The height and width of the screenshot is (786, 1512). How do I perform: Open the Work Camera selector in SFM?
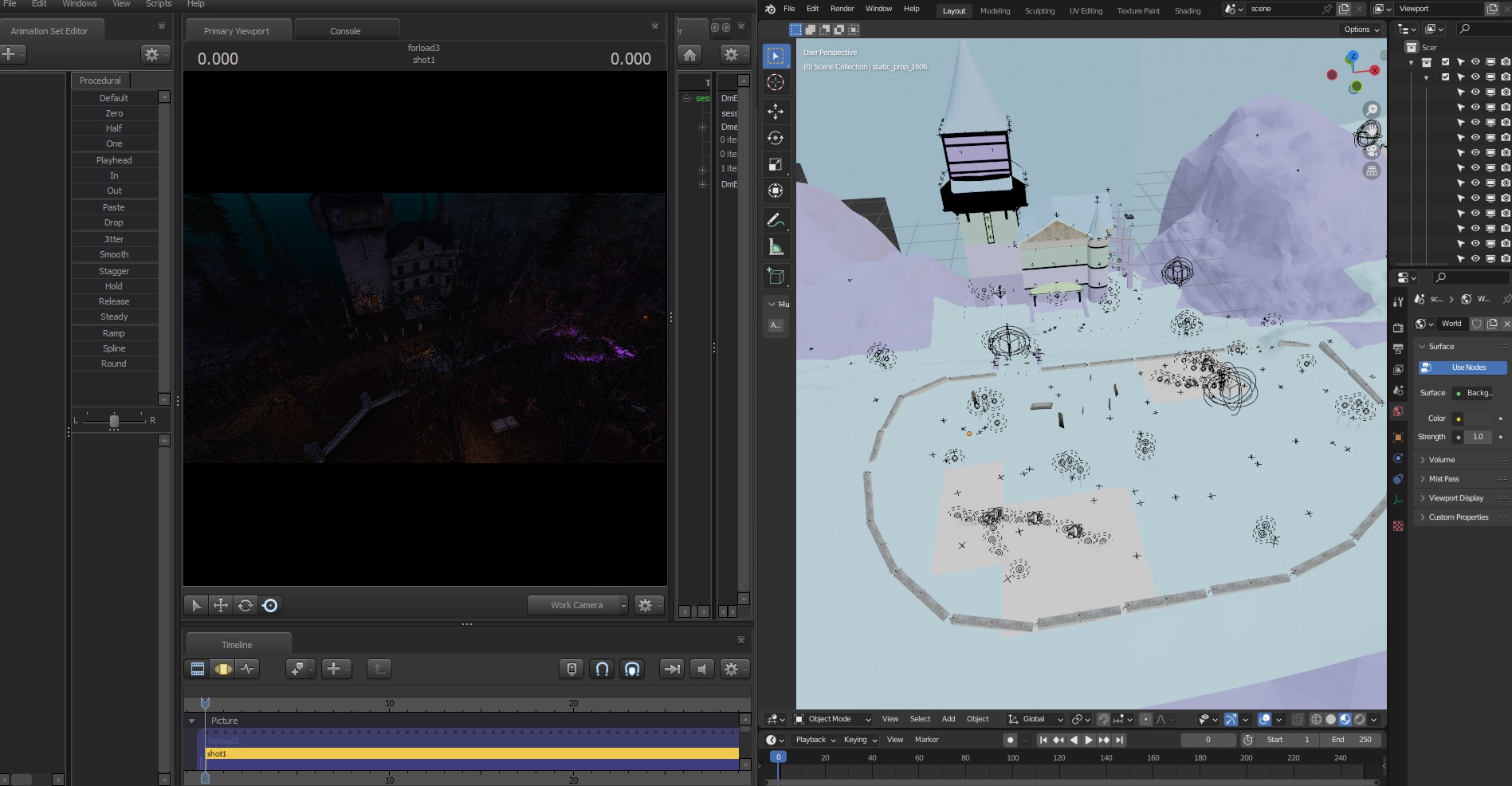click(x=578, y=605)
